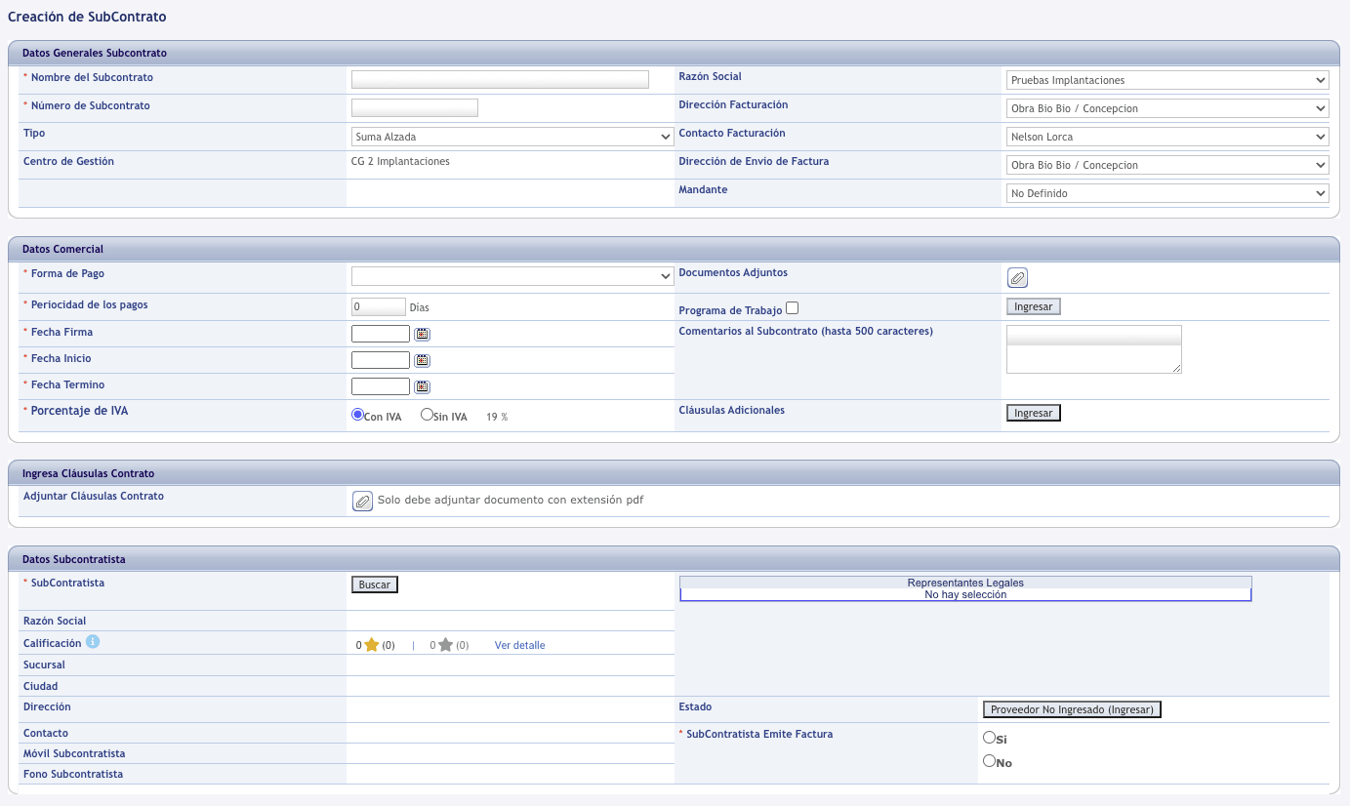Open the Tipo dropdown showing Suma Alzada
The height and width of the screenshot is (806, 1350).
point(512,137)
